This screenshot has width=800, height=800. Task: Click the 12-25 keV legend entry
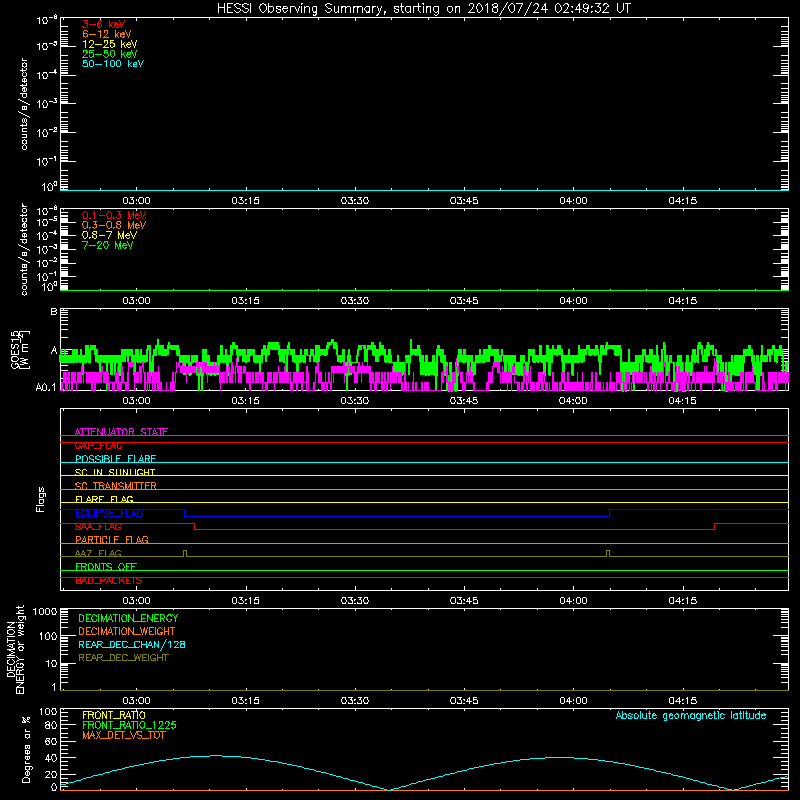[x=110, y=44]
